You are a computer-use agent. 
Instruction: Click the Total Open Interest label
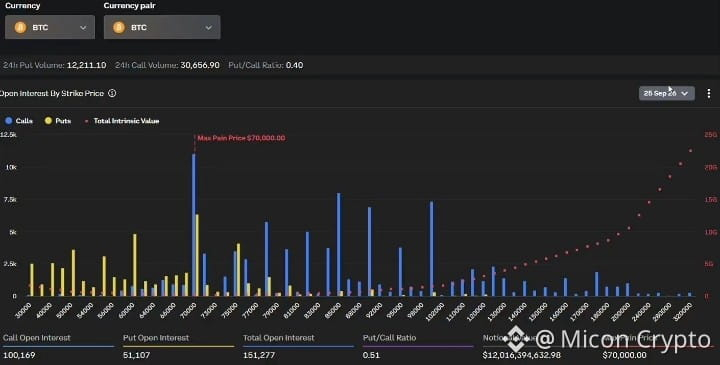point(278,337)
